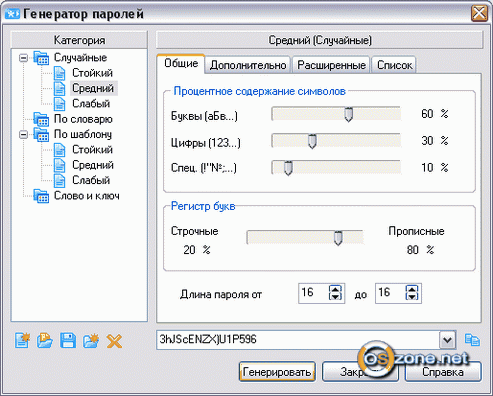The image size is (493, 396).
Task: Decrease maximum password length with down arrow
Action: [412, 297]
